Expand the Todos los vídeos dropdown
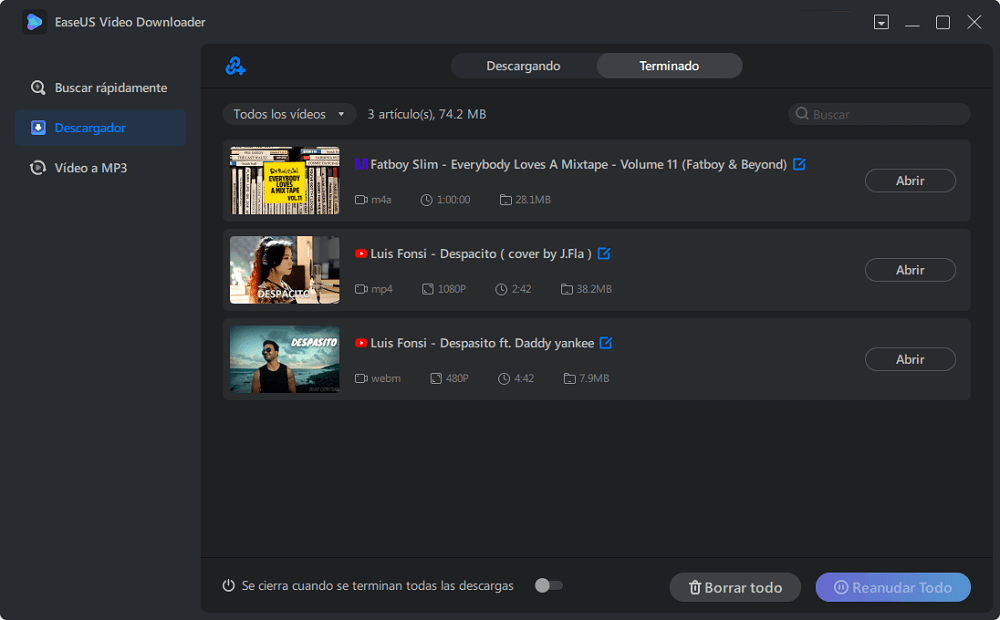The height and width of the screenshot is (620, 1000). (289, 114)
